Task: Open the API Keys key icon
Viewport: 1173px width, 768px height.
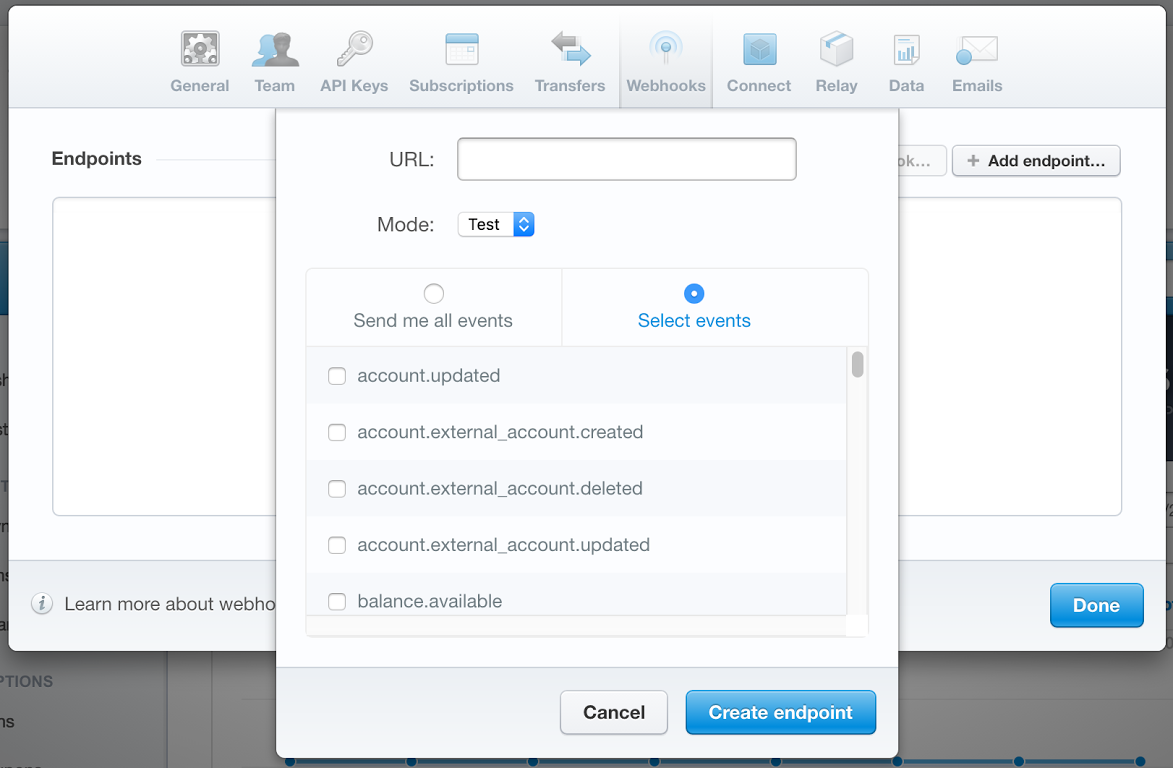Action: [354, 49]
